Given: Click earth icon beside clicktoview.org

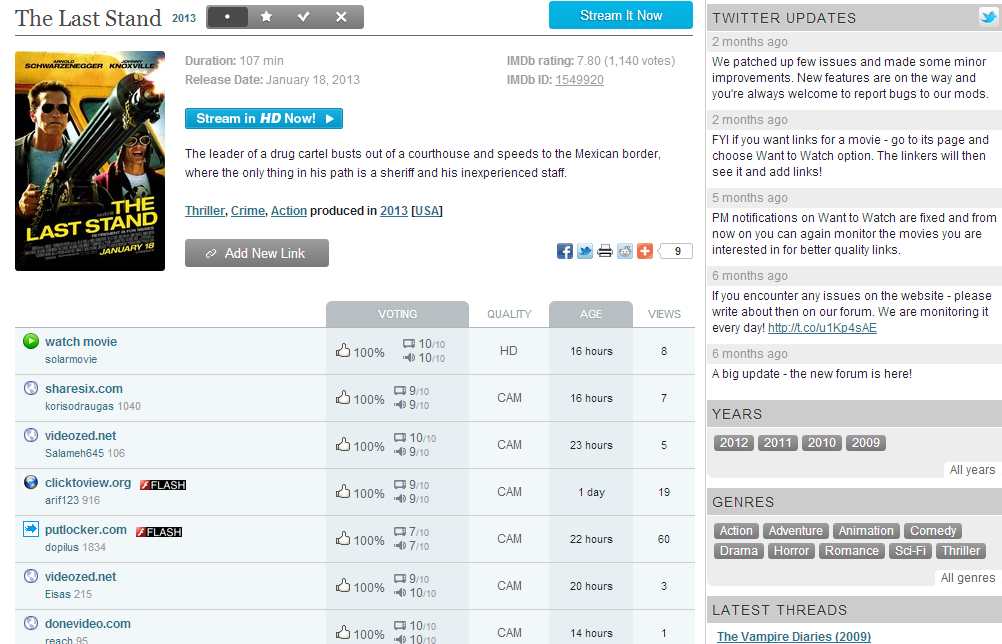Looking at the screenshot, I should coord(31,482).
